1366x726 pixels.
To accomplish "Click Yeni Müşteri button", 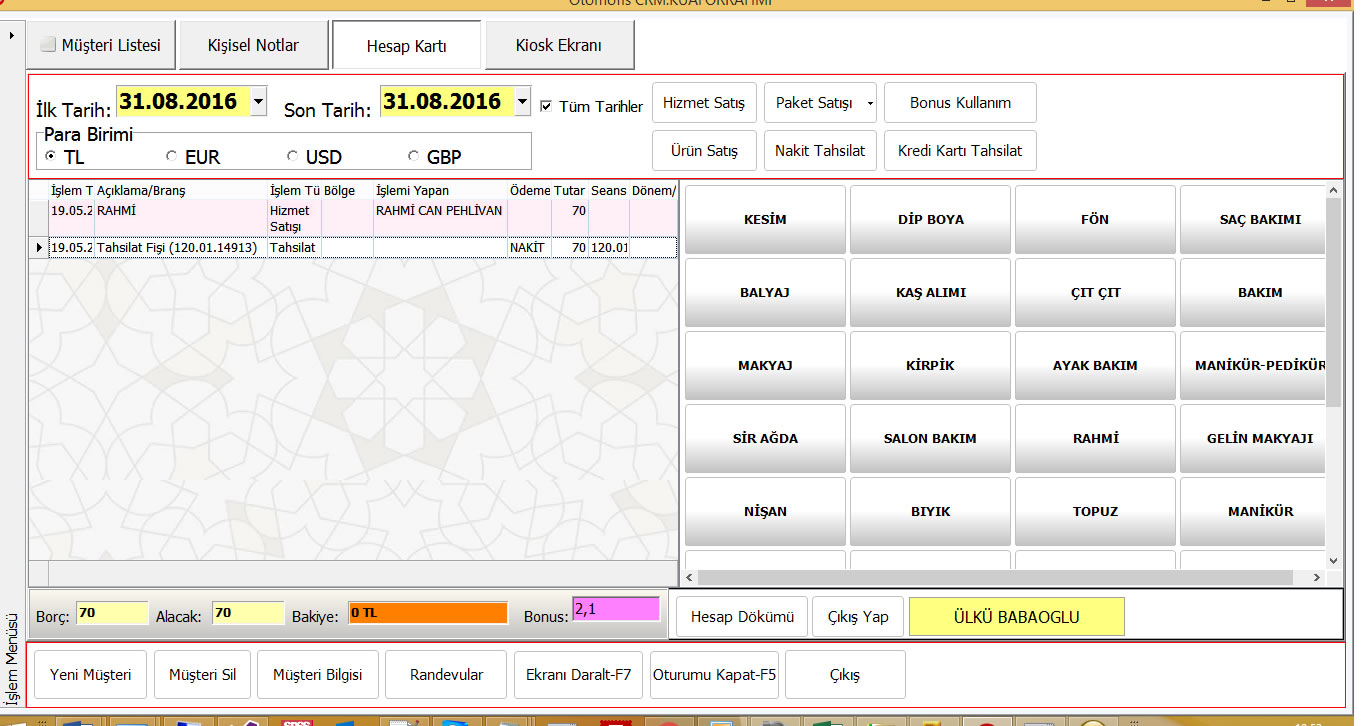I will click(91, 675).
